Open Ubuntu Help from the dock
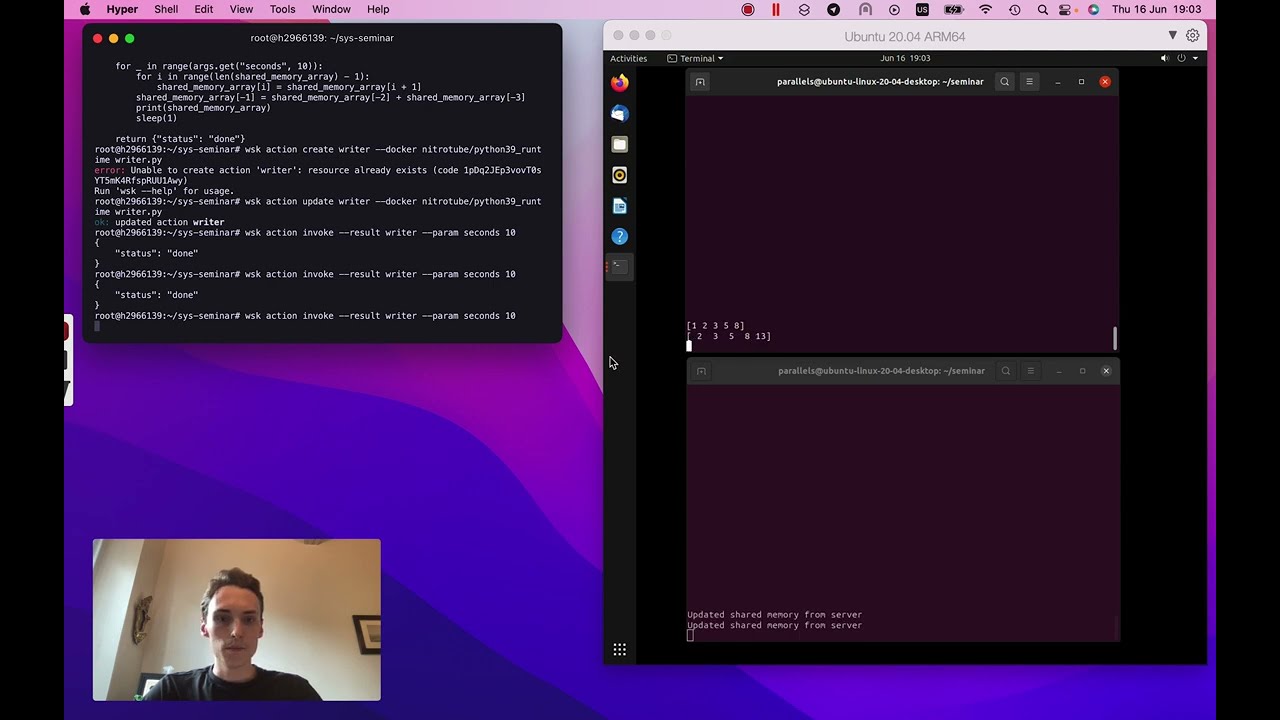This screenshot has width=1280, height=720. [x=619, y=236]
